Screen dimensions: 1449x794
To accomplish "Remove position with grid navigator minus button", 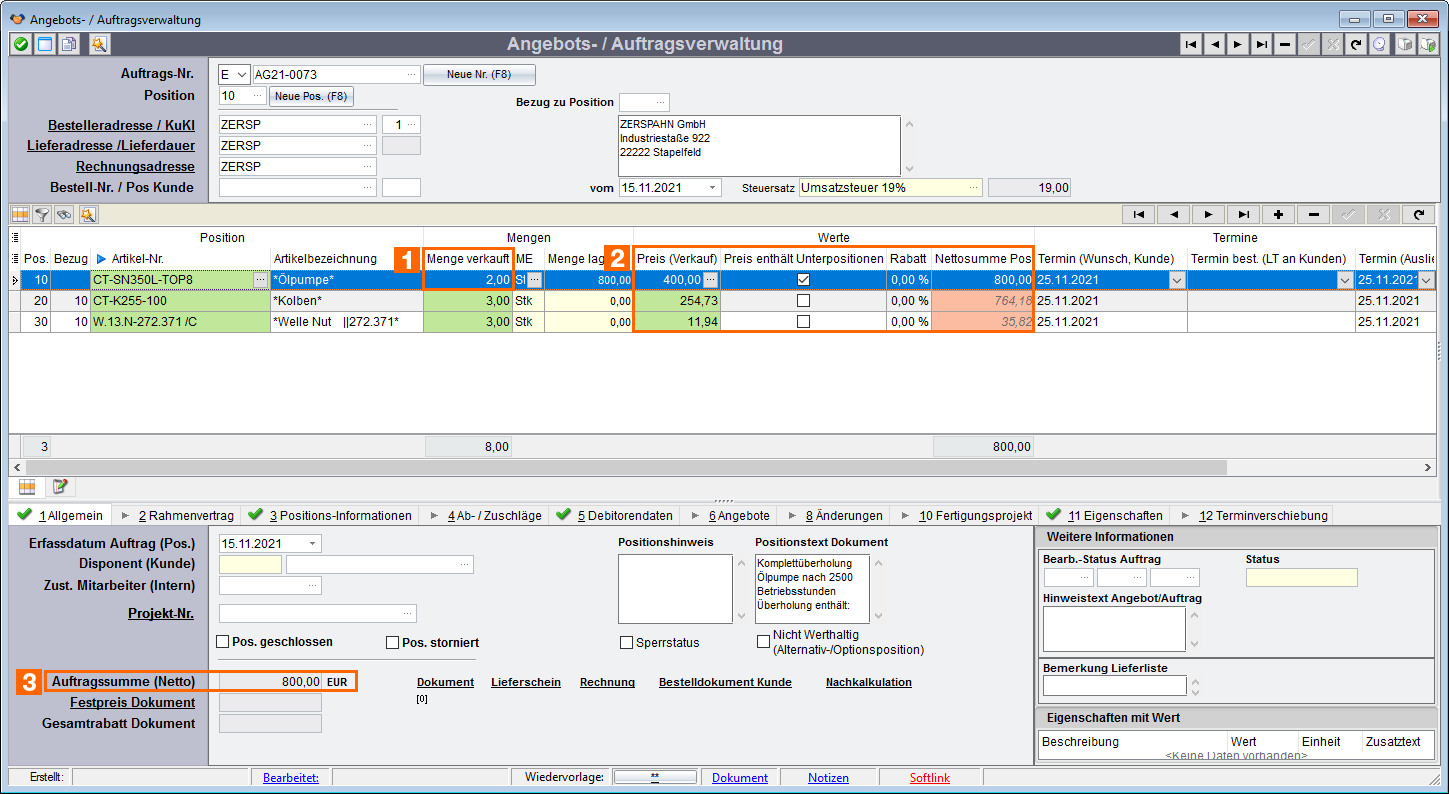I will [x=1313, y=214].
